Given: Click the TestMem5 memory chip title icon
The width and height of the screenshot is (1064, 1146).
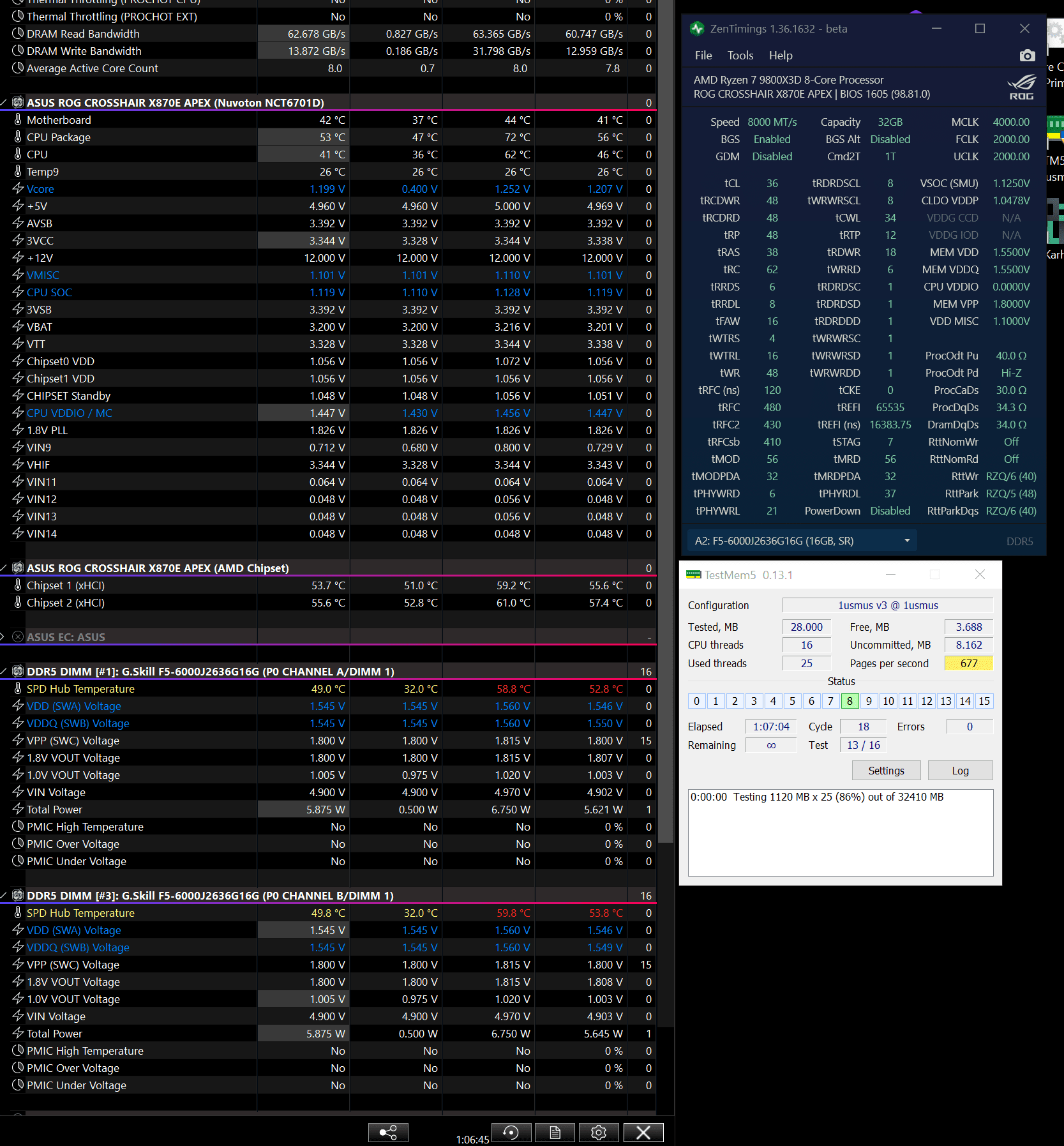Looking at the screenshot, I should (693, 575).
